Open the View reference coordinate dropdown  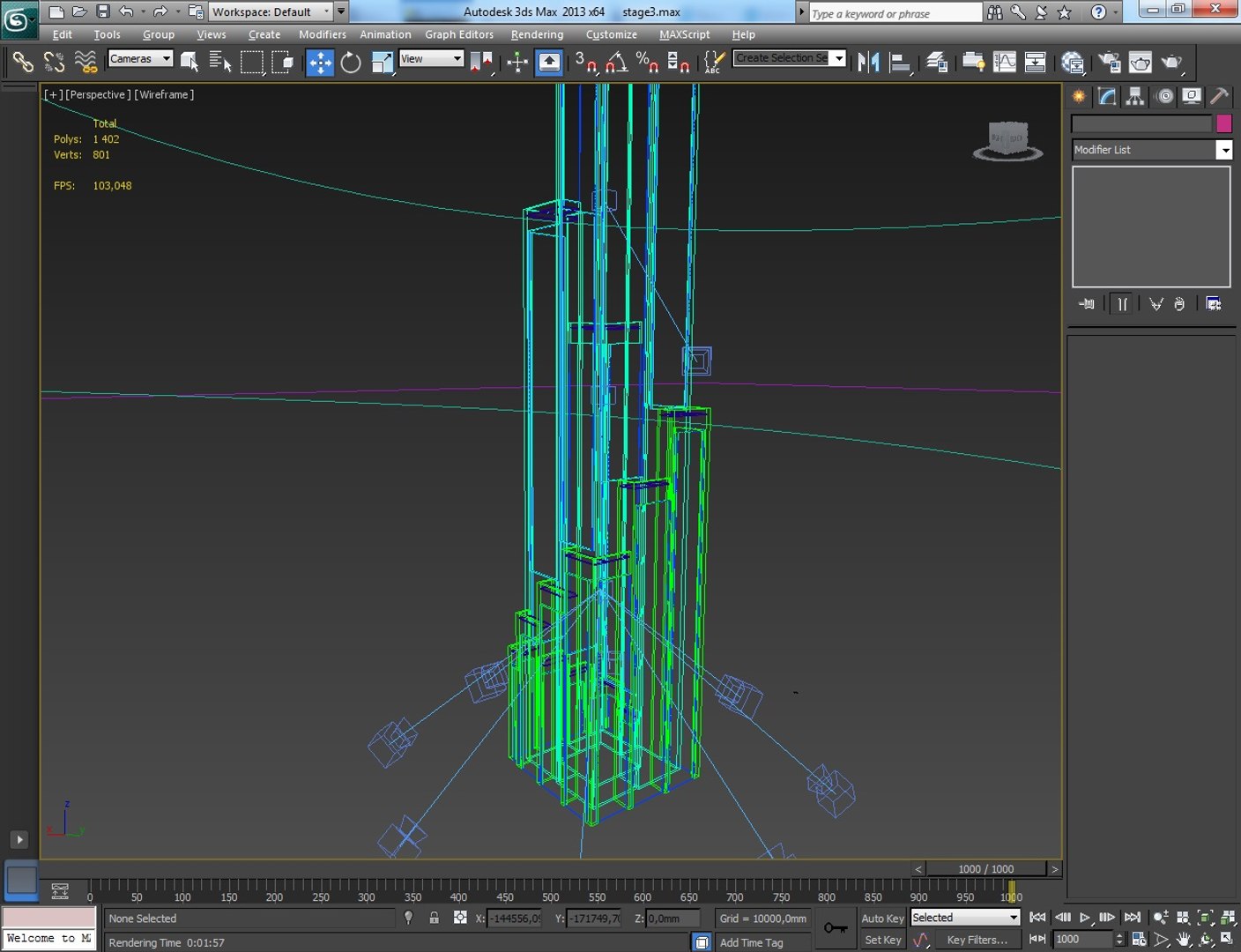(431, 59)
